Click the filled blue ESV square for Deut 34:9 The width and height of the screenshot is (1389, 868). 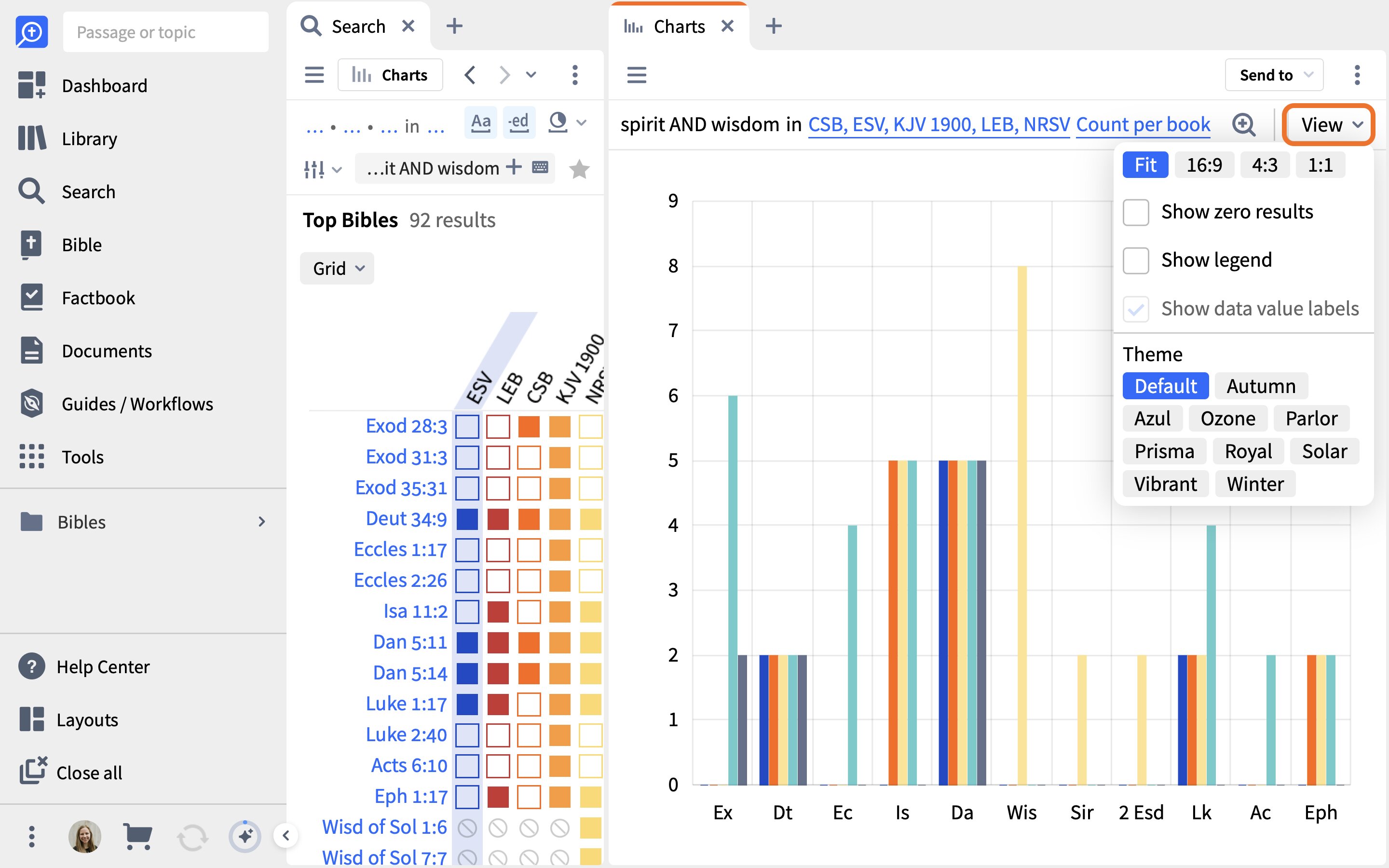(467, 519)
